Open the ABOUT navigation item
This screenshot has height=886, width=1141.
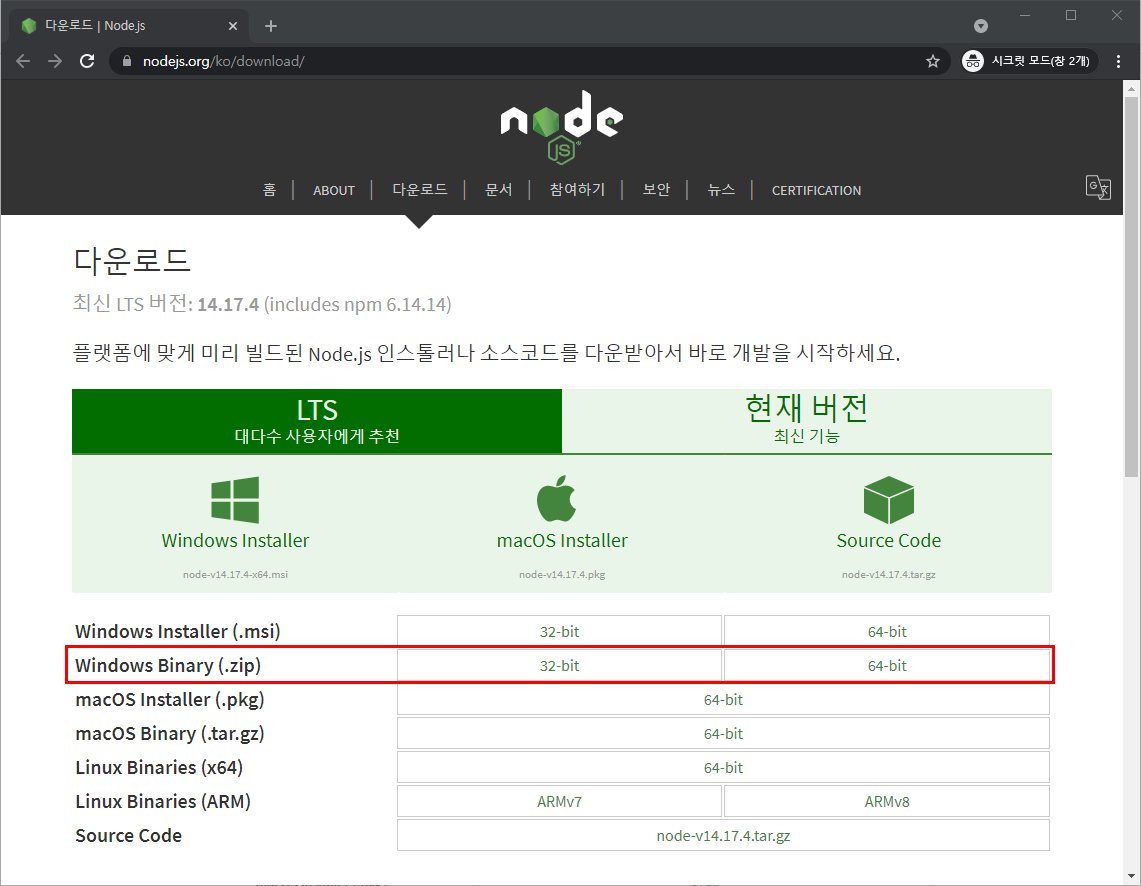[334, 191]
